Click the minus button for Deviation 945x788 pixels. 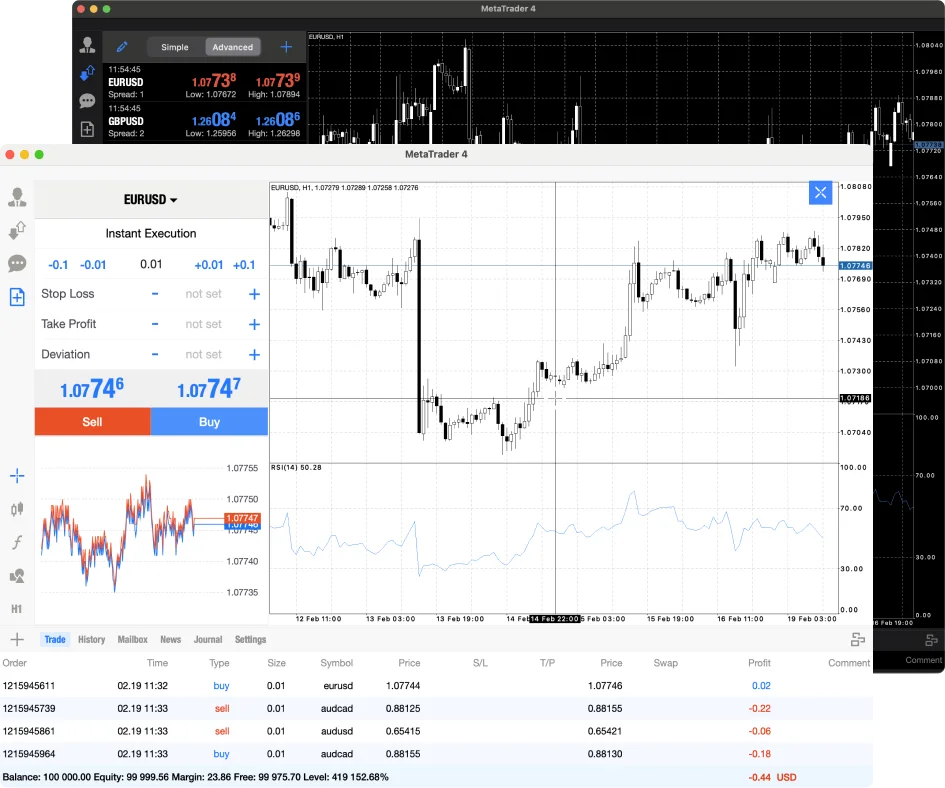point(155,355)
